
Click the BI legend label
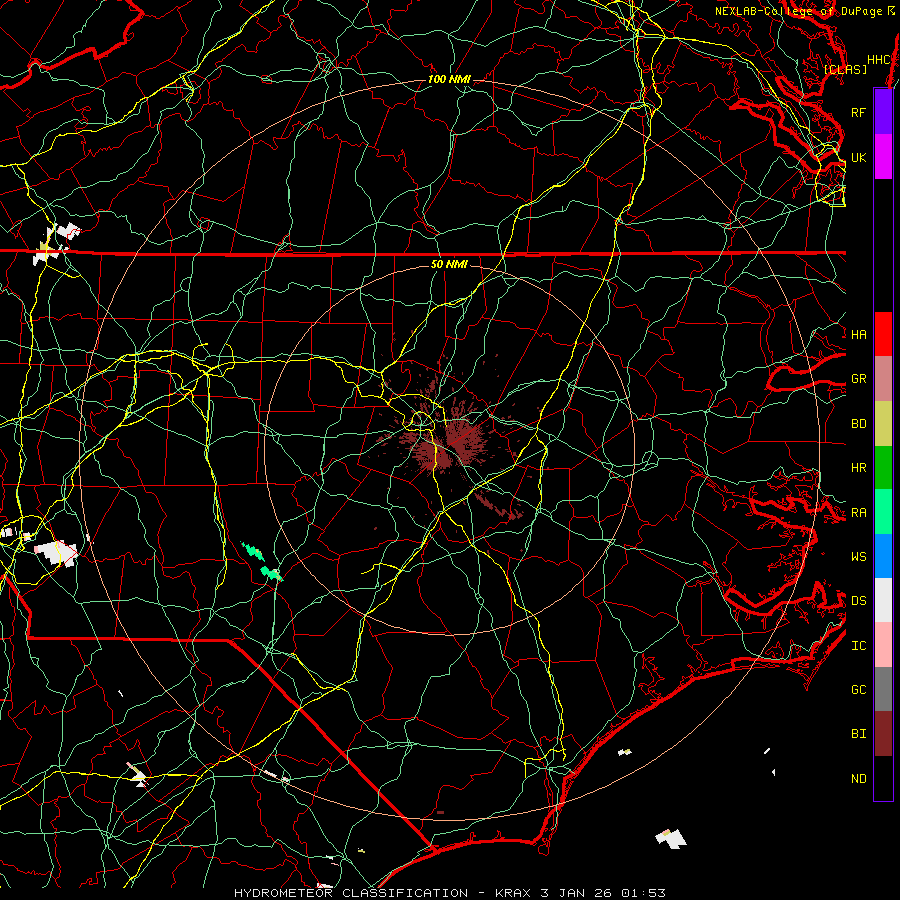859,734
